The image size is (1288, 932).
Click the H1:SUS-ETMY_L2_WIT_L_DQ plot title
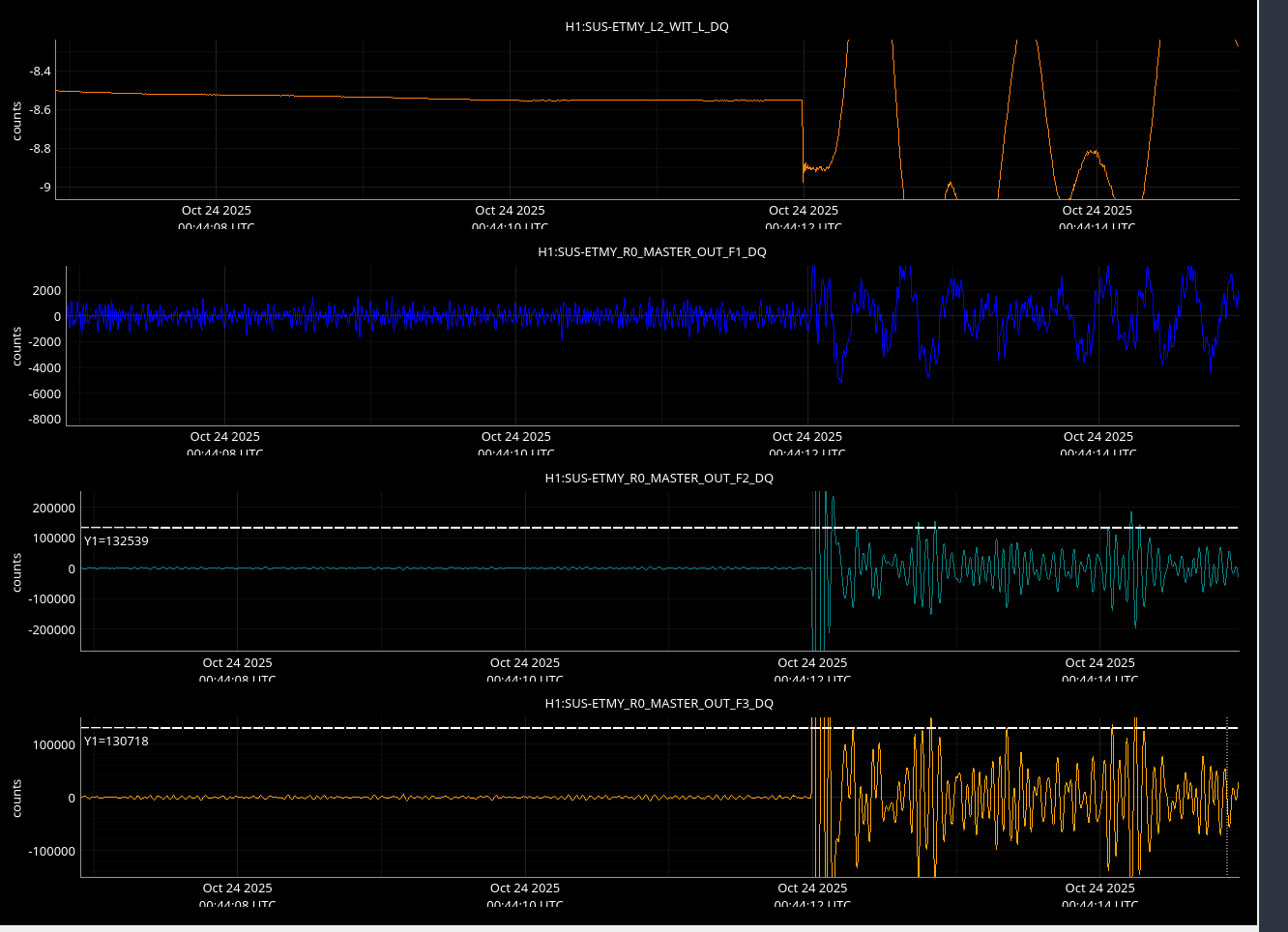(x=647, y=27)
